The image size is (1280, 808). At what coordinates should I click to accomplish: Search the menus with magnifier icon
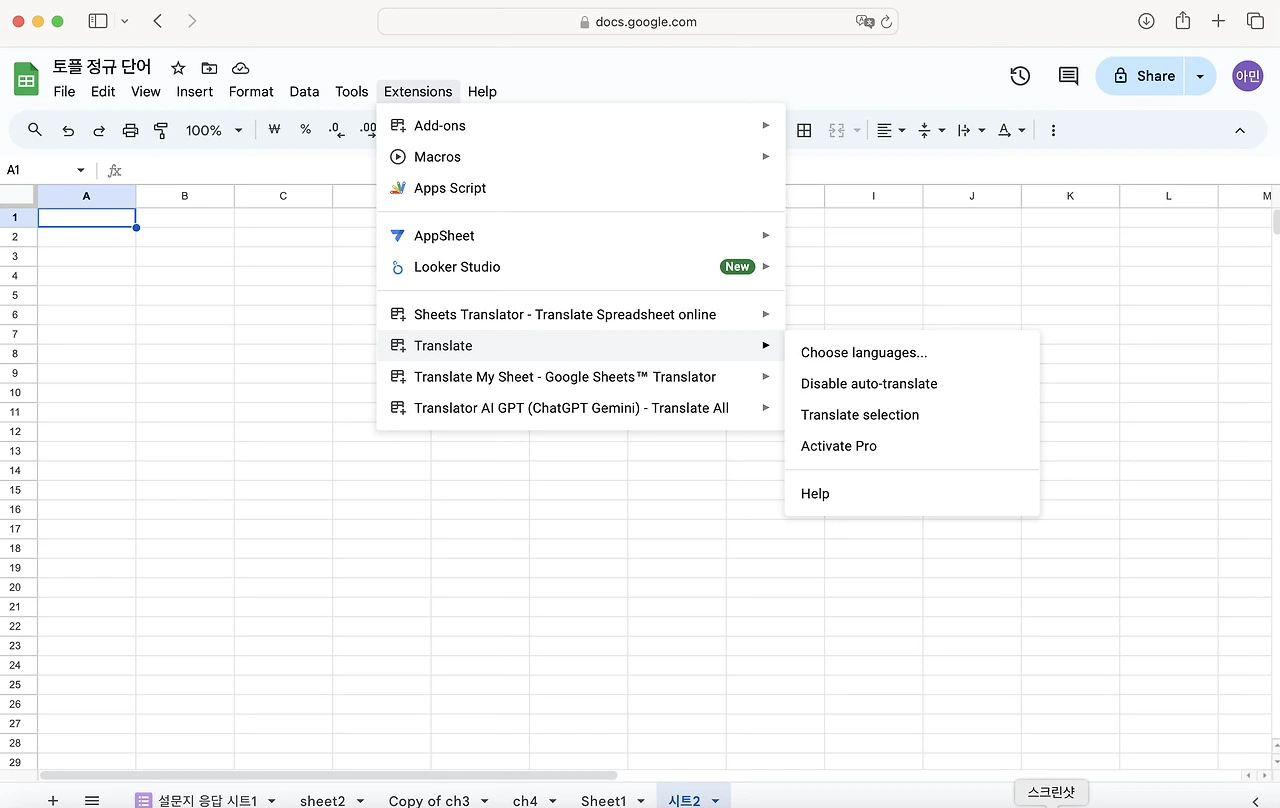(x=35, y=130)
